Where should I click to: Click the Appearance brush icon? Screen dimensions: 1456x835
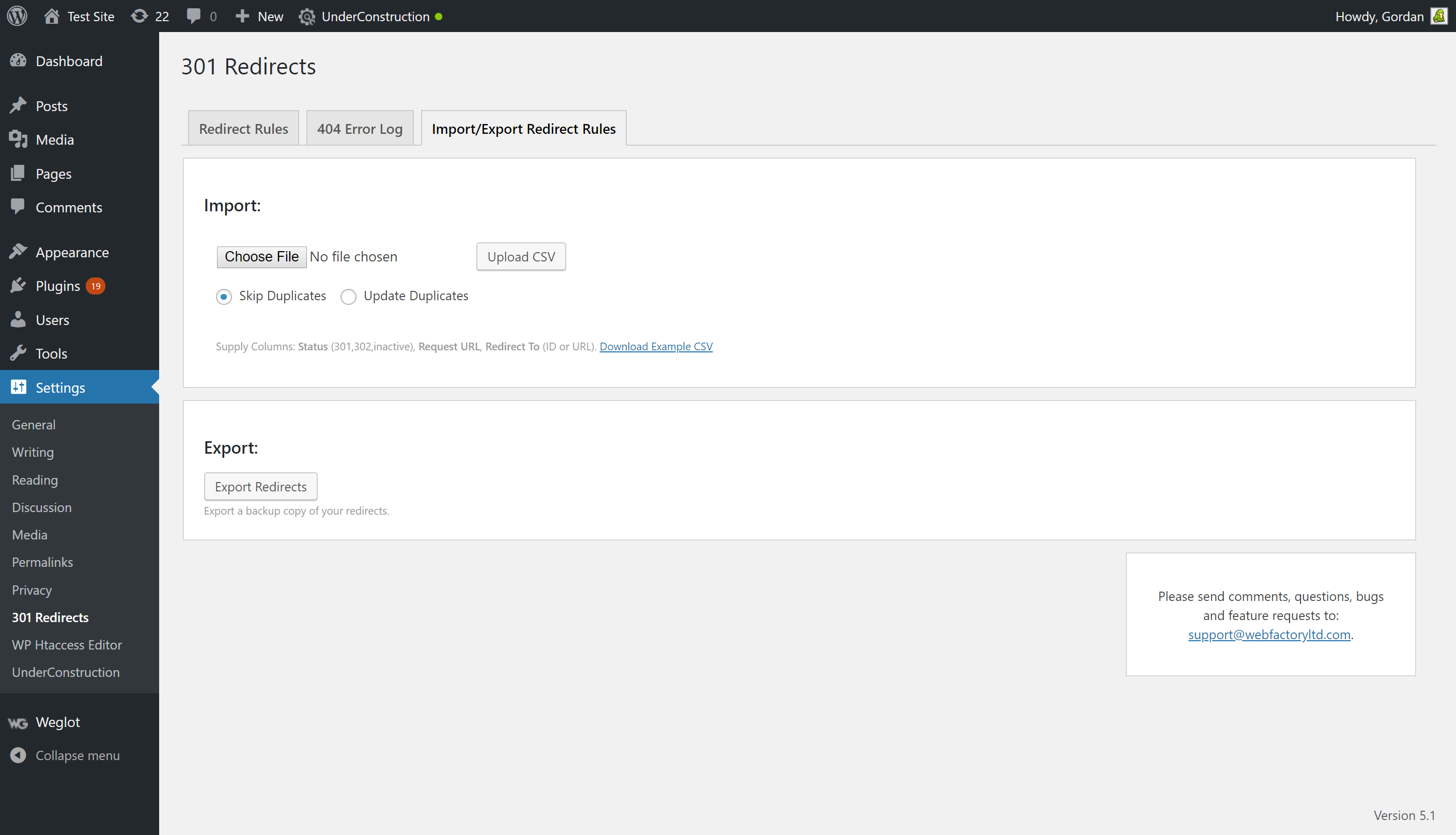click(x=19, y=251)
